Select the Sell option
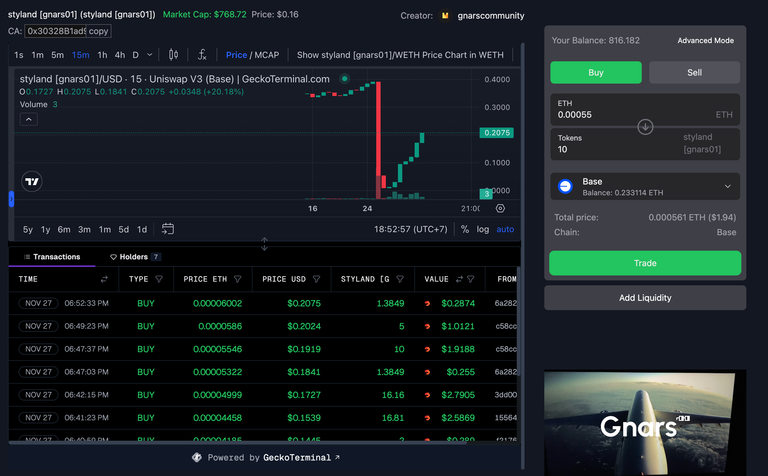 click(x=694, y=72)
